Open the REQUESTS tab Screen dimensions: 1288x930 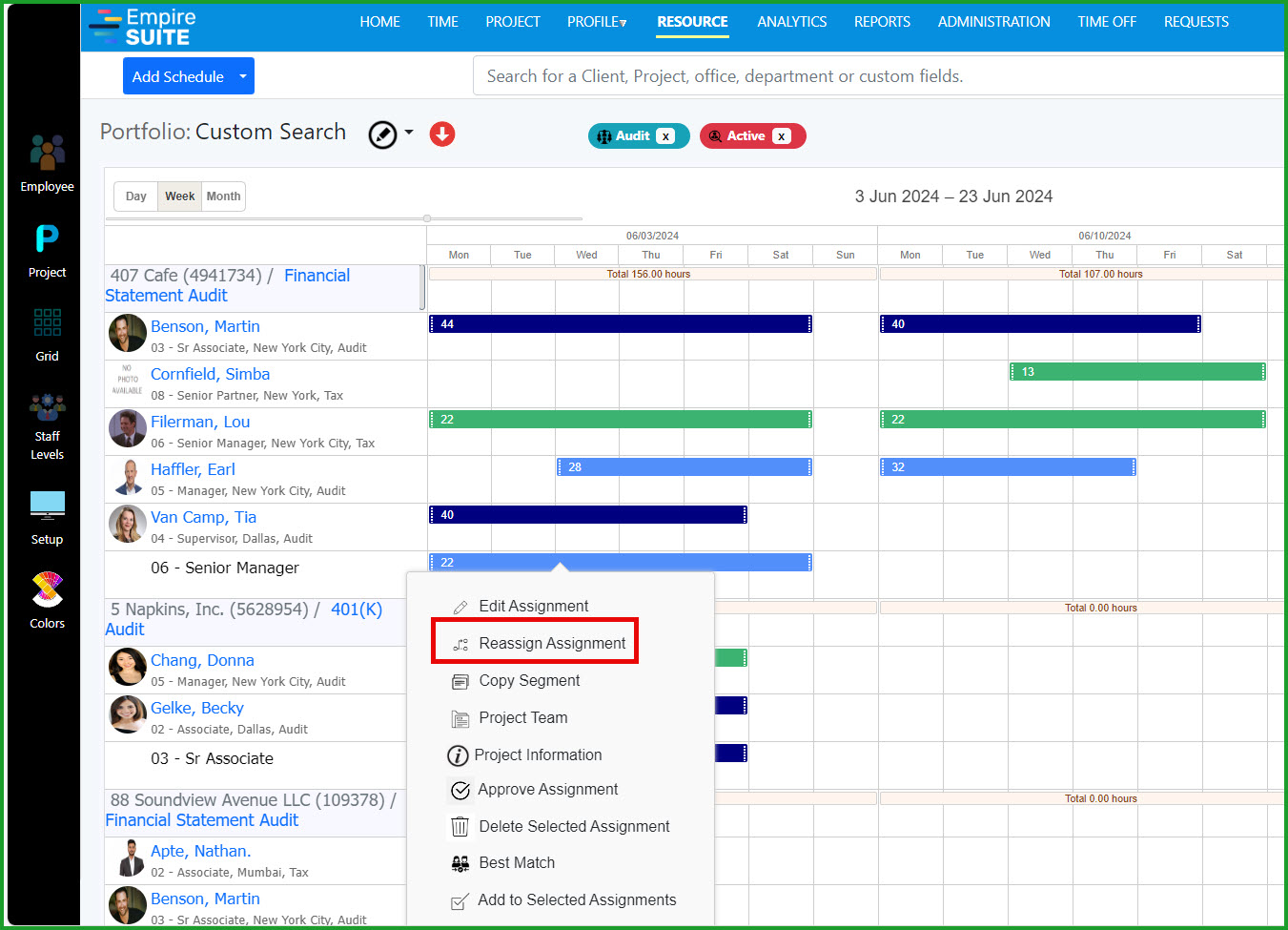1196,22
